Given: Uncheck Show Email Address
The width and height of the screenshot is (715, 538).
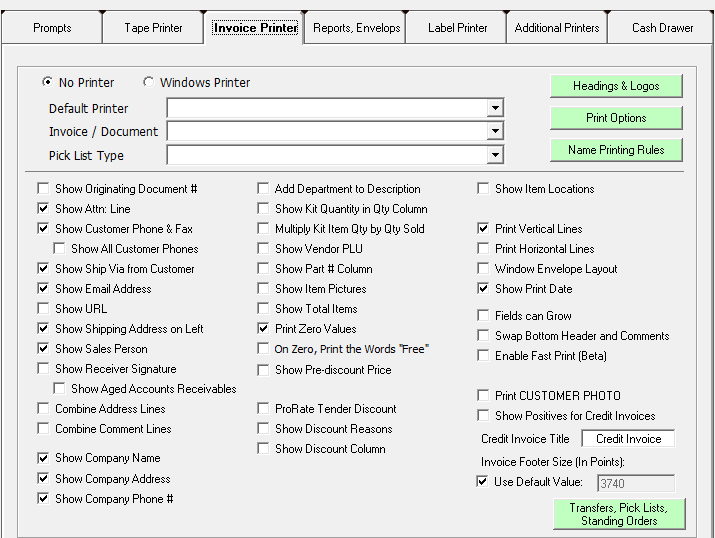Looking at the screenshot, I should (x=43, y=289).
